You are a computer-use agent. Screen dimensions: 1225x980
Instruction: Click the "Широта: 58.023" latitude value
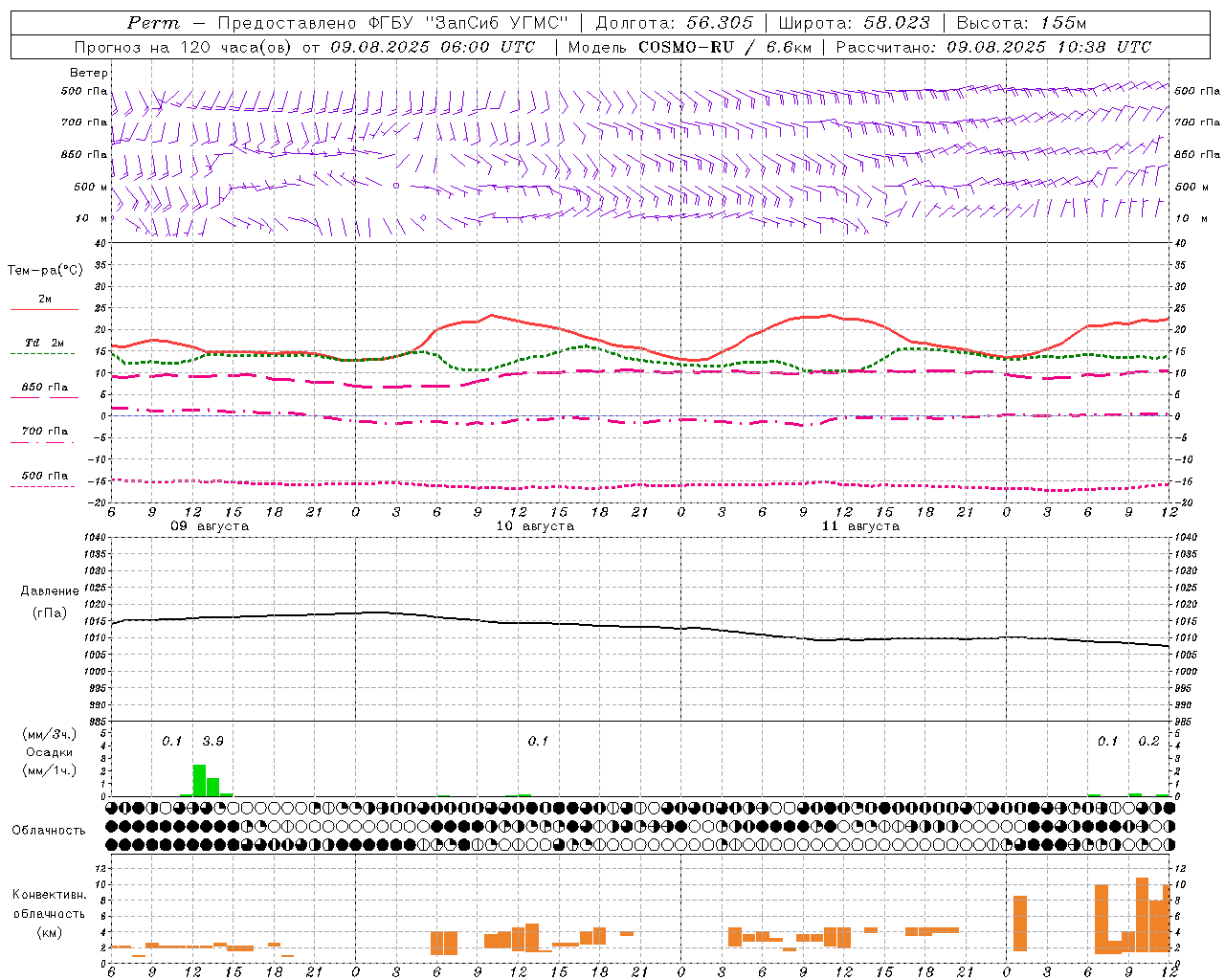click(x=854, y=23)
